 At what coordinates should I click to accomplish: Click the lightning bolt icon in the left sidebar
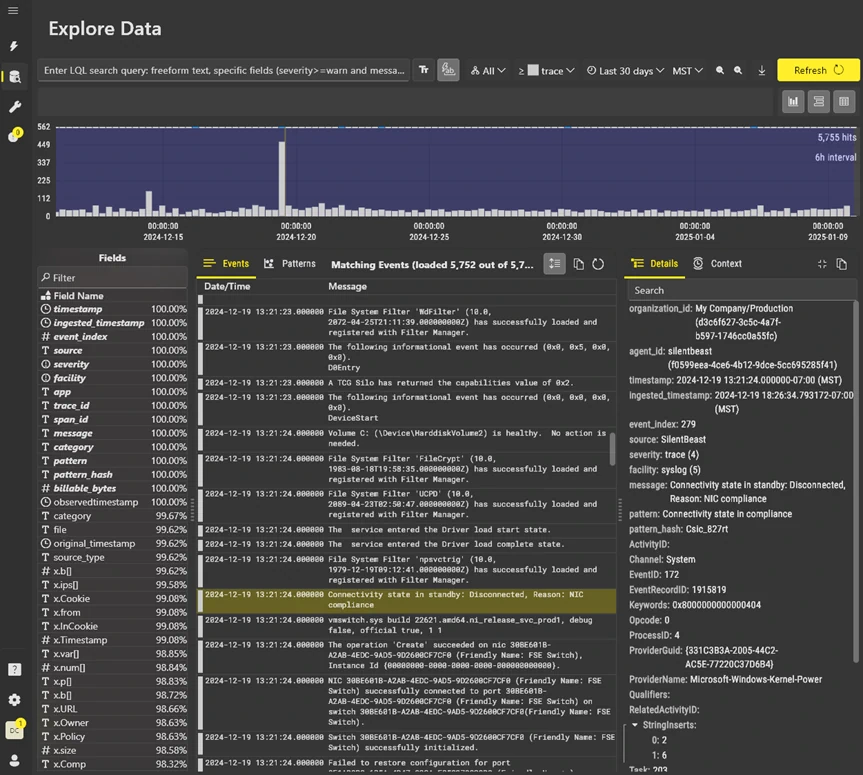pos(13,46)
